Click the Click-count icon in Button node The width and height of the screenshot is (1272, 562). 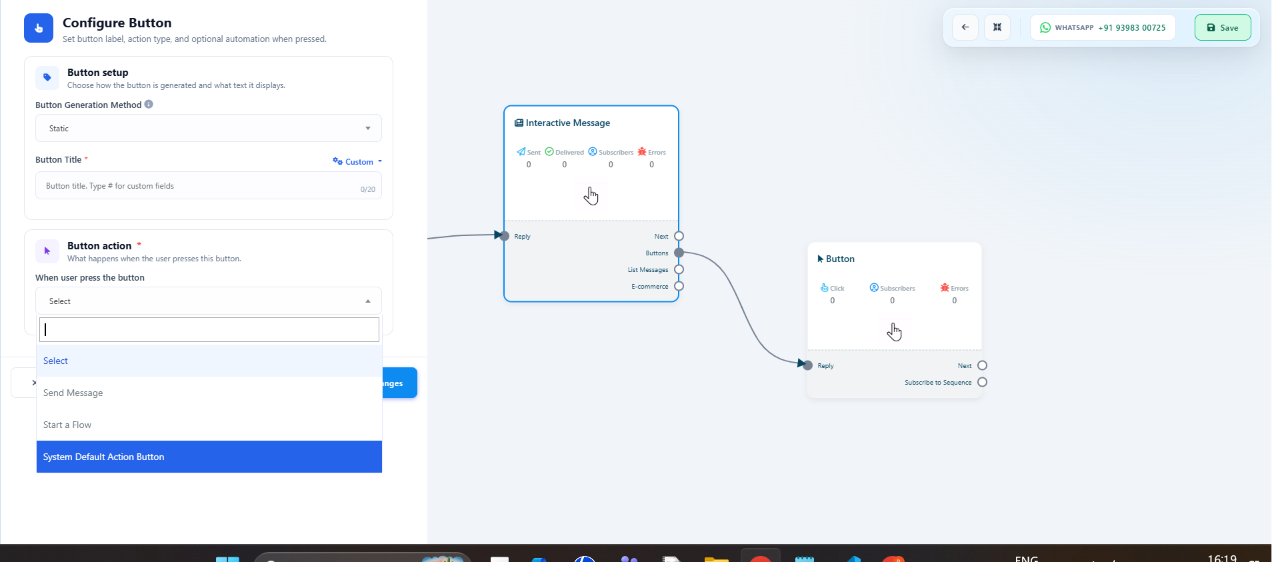824,287
